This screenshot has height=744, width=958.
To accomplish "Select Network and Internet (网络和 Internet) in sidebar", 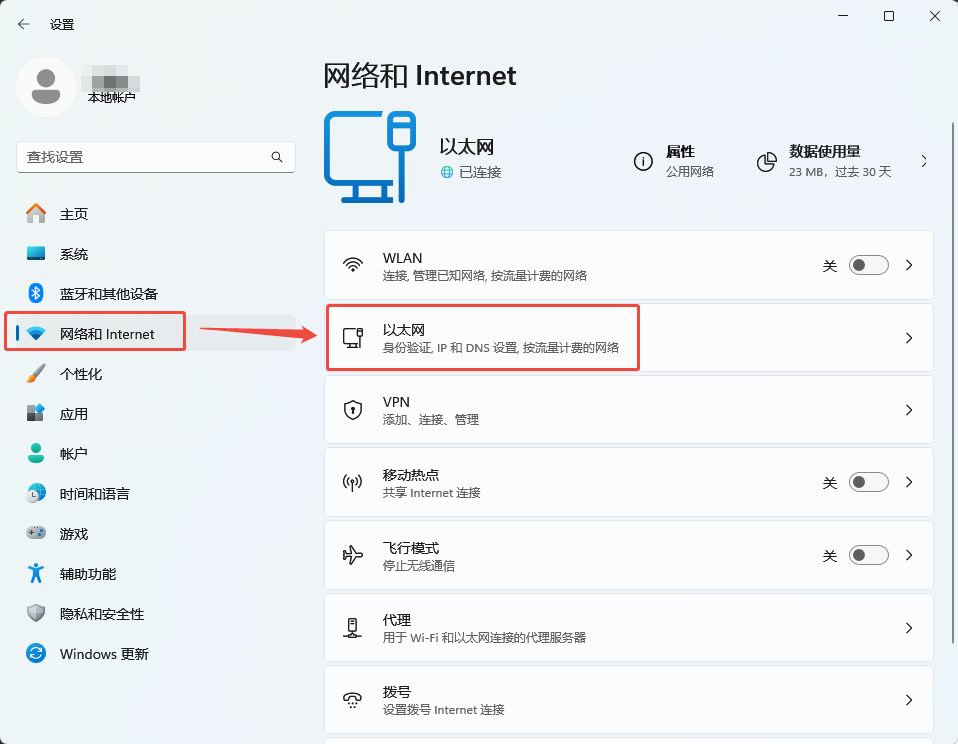I will click(x=156, y=333).
